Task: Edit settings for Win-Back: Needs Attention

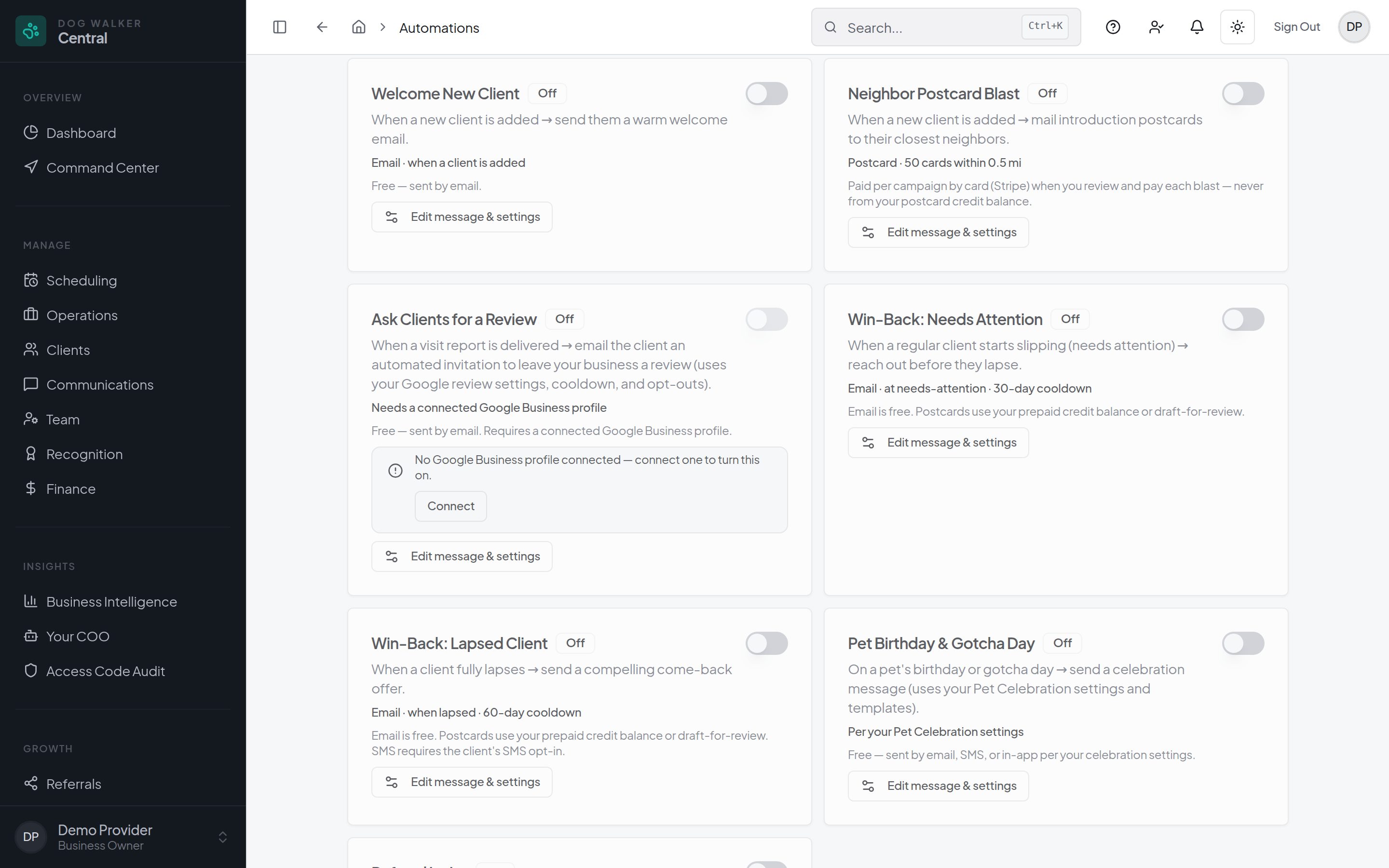Action: click(x=938, y=443)
